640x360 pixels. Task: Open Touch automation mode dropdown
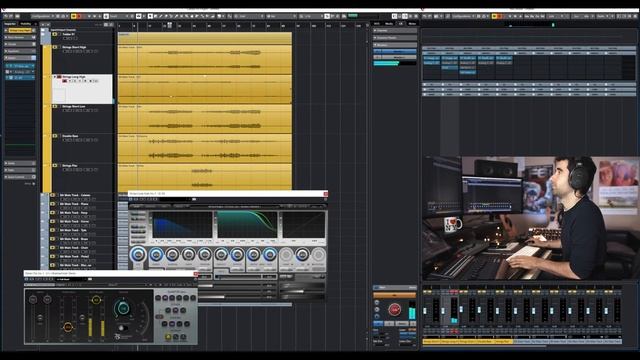118,16
